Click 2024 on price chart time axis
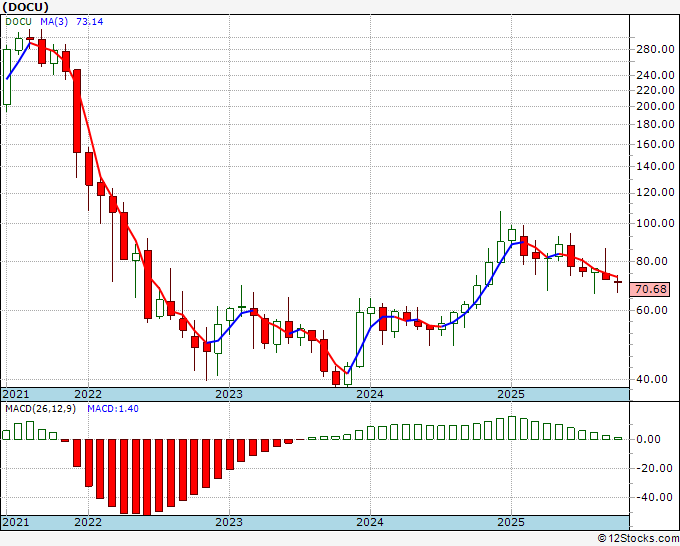 pos(370,394)
